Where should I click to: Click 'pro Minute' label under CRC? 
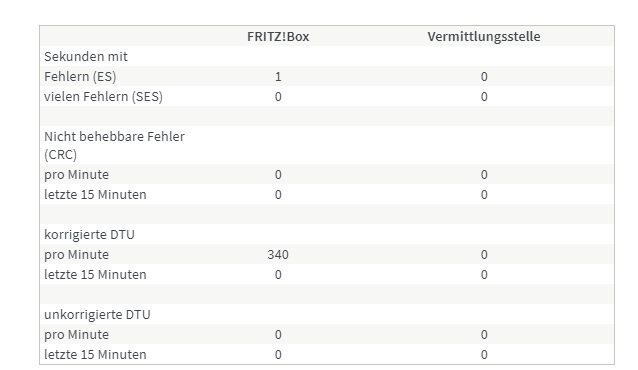(76, 175)
